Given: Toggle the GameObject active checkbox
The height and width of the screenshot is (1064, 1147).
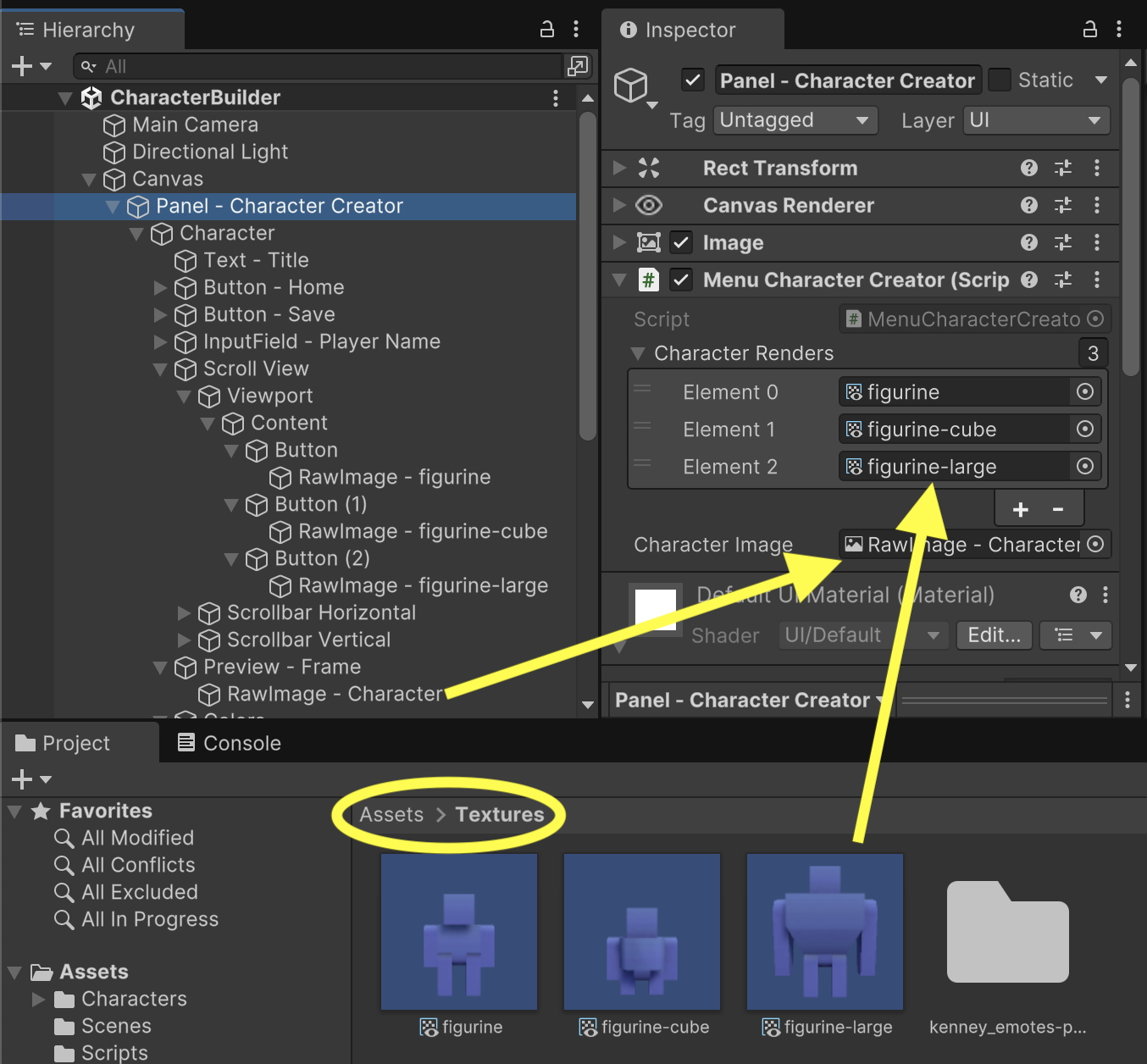Looking at the screenshot, I should click(693, 80).
